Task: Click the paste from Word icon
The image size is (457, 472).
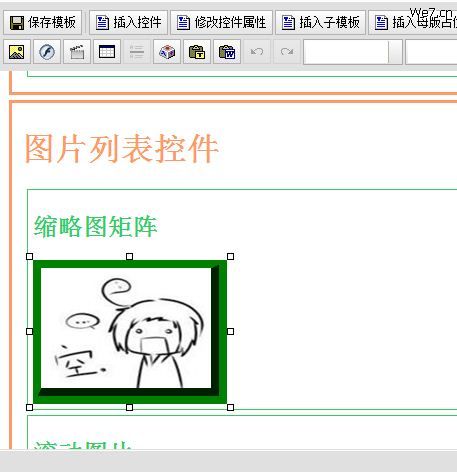Action: pyautogui.click(x=227, y=52)
